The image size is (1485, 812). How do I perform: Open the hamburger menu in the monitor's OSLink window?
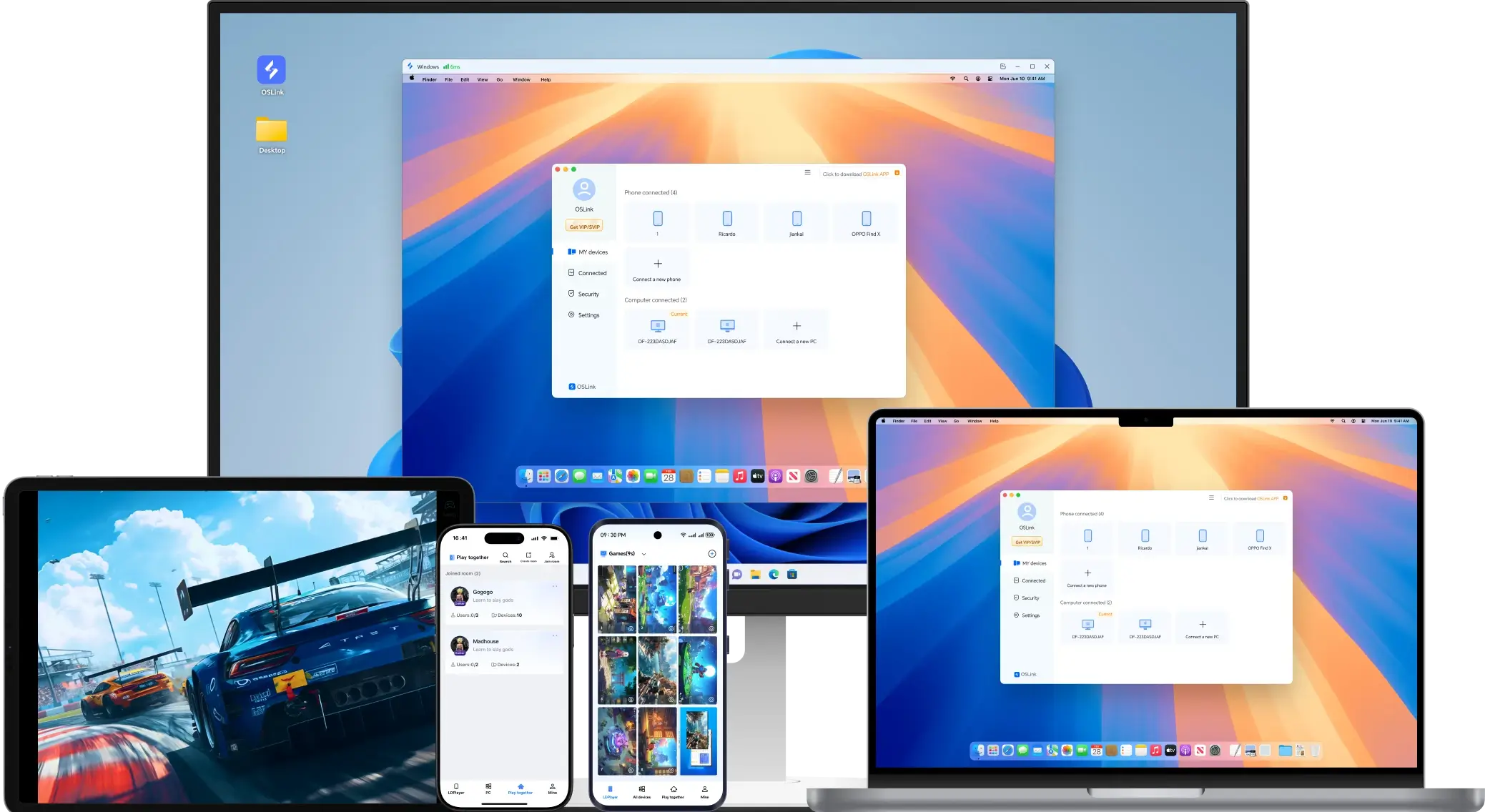coord(807,173)
